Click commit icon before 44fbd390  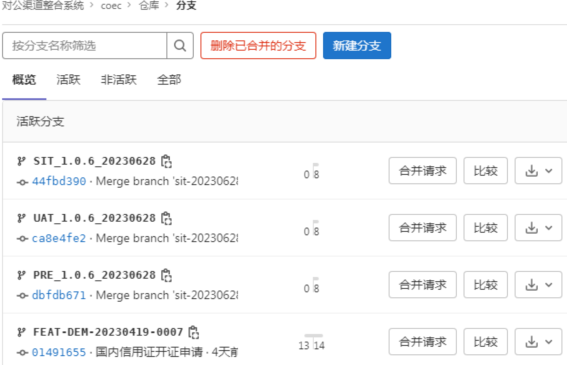coord(22,182)
